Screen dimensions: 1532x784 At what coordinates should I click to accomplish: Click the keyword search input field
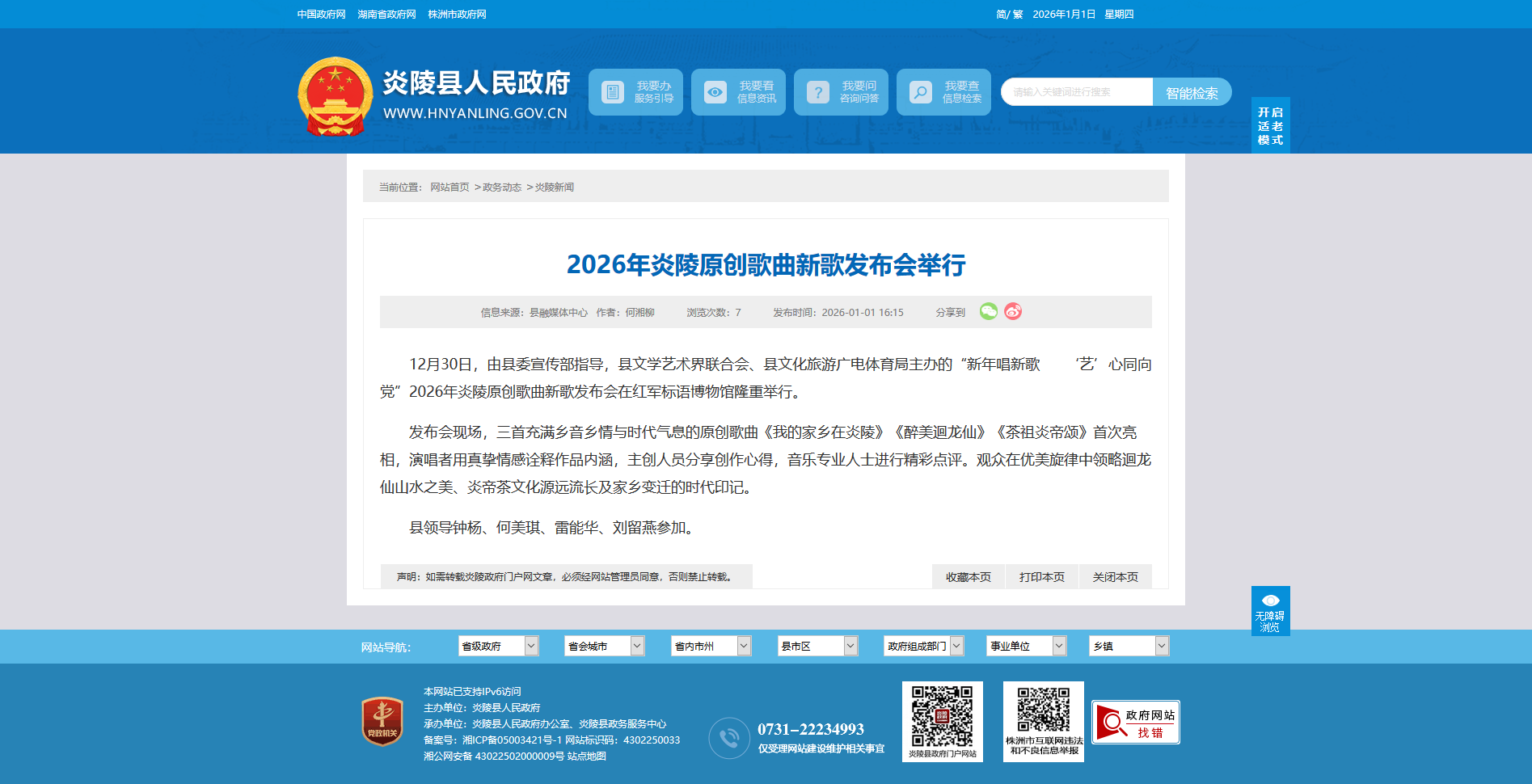point(1077,92)
